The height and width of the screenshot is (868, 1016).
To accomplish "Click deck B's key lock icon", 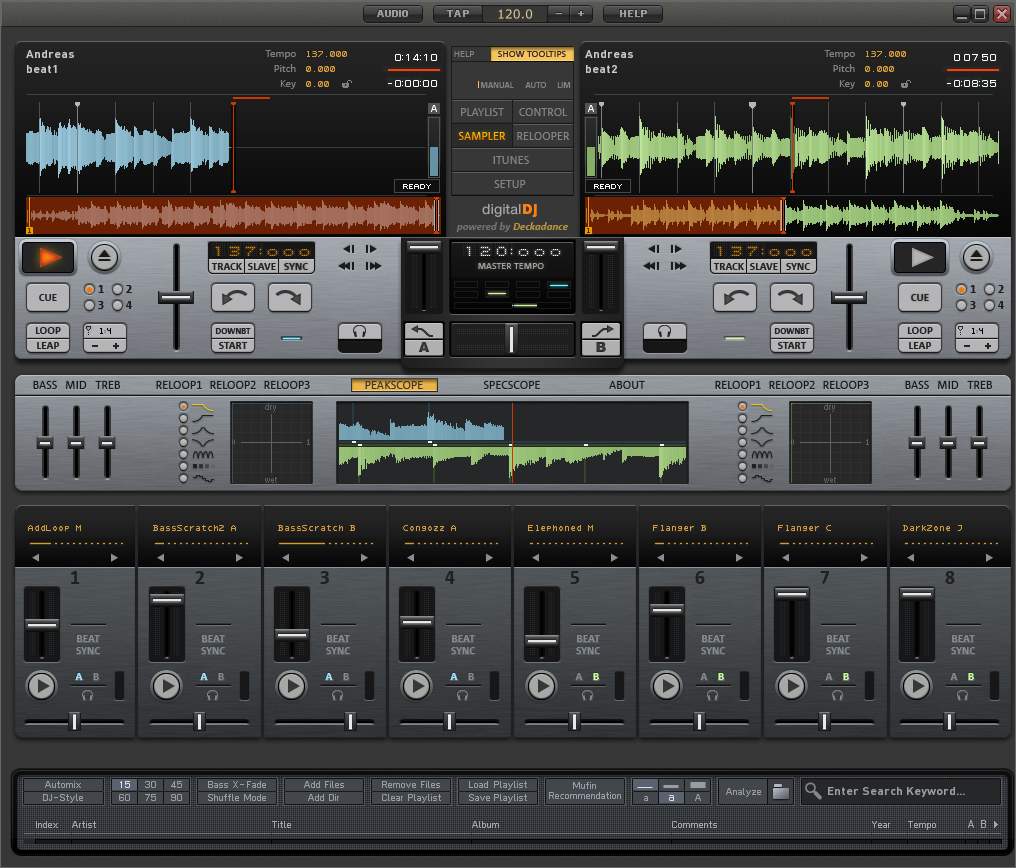I will (905, 84).
